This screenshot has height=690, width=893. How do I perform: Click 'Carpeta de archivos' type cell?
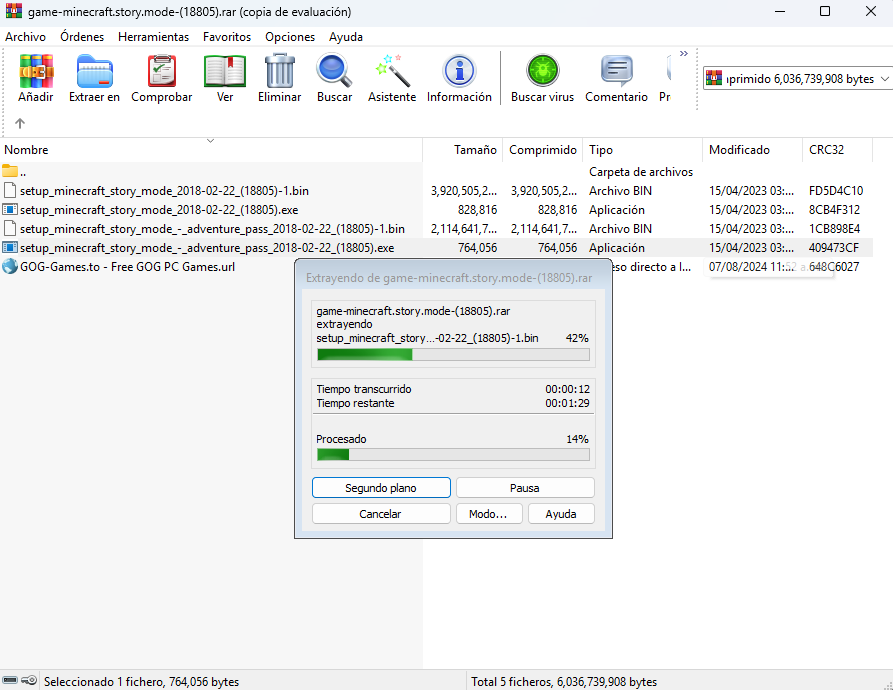point(641,171)
